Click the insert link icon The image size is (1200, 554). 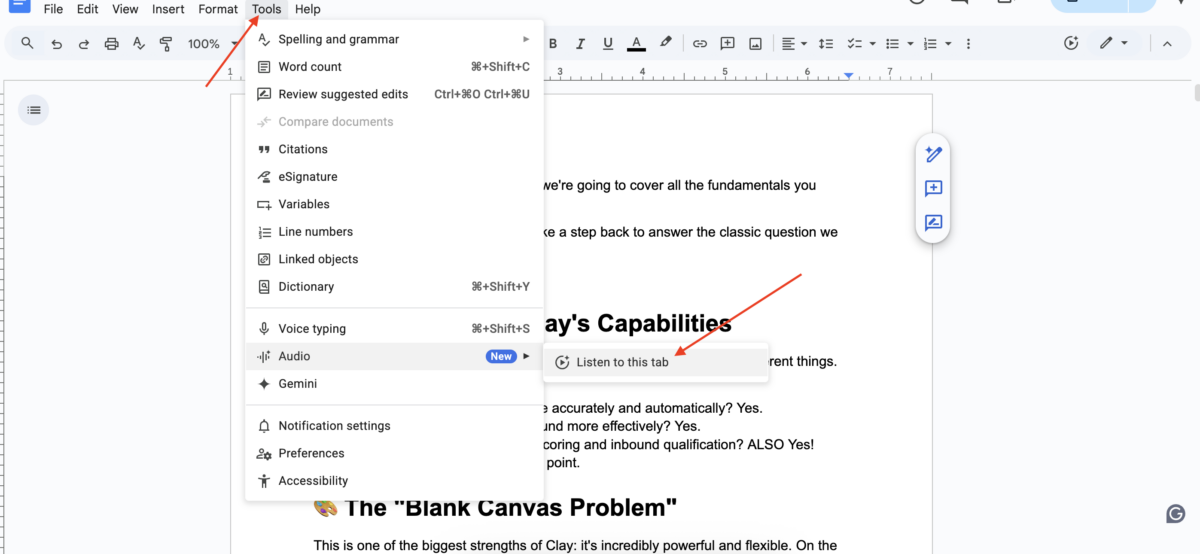click(x=700, y=44)
